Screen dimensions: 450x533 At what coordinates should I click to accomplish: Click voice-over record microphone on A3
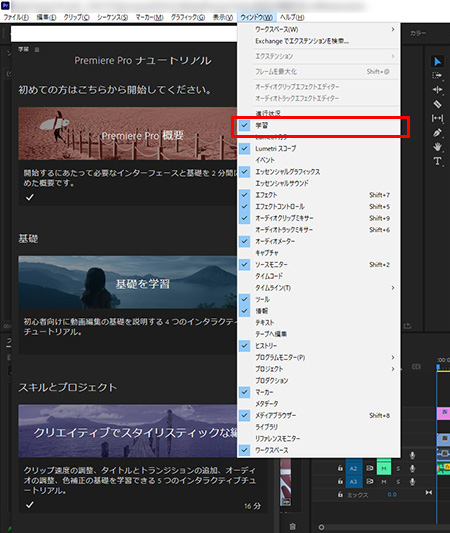click(412, 482)
